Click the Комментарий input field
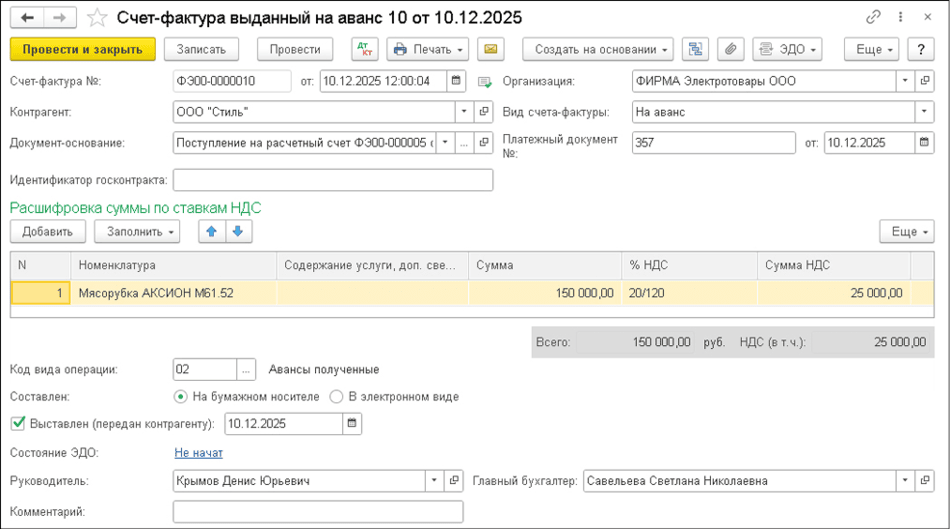Viewport: 950px width, 529px height. click(318, 511)
